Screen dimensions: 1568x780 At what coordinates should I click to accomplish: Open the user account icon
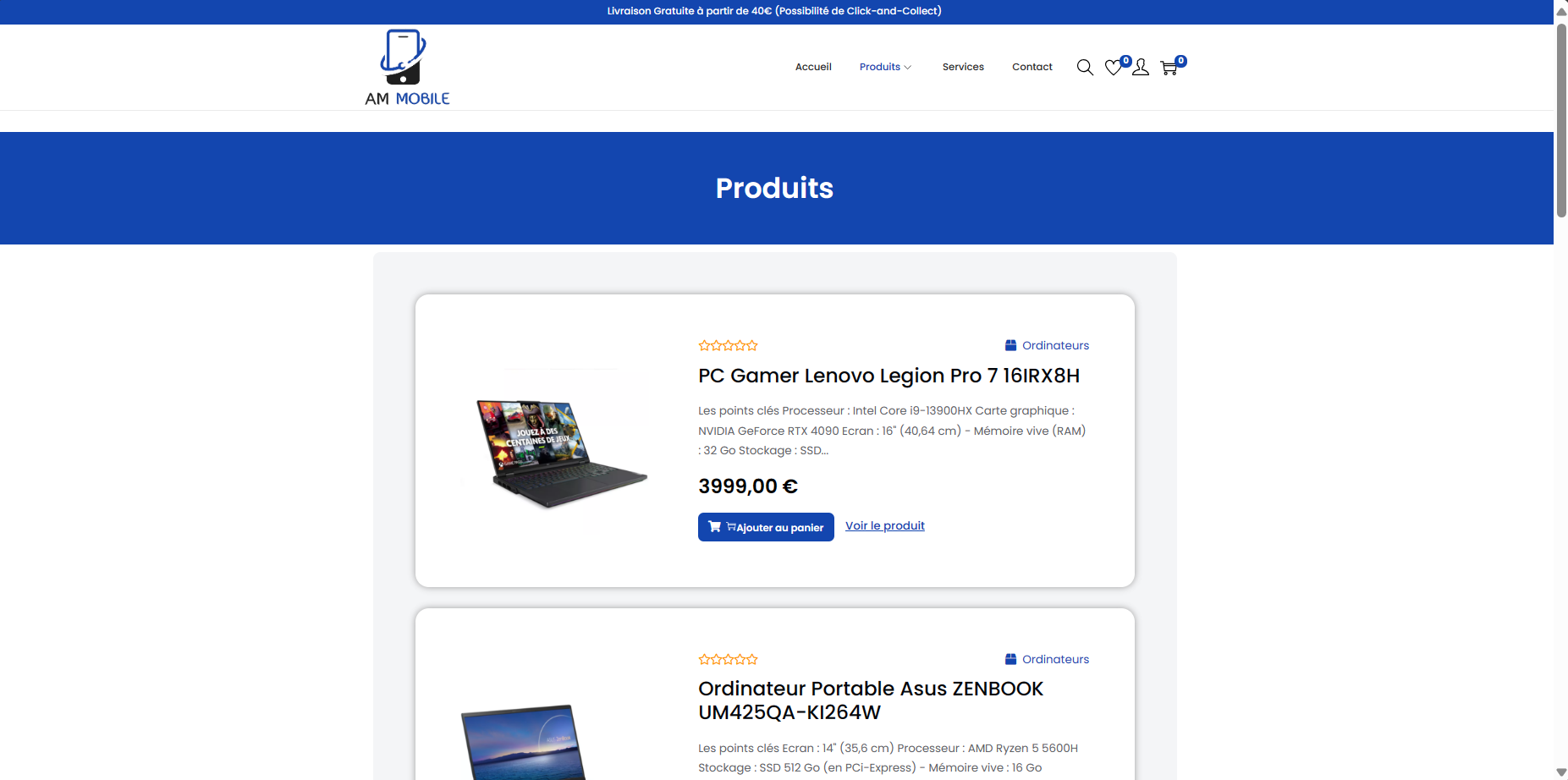pos(1141,68)
